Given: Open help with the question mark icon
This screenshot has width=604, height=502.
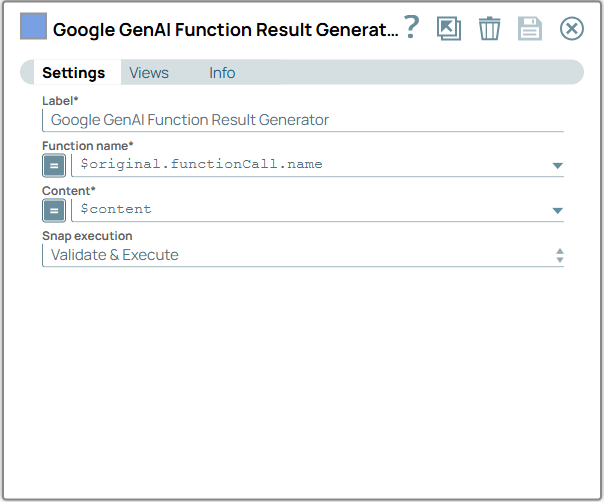Looking at the screenshot, I should click(x=411, y=27).
